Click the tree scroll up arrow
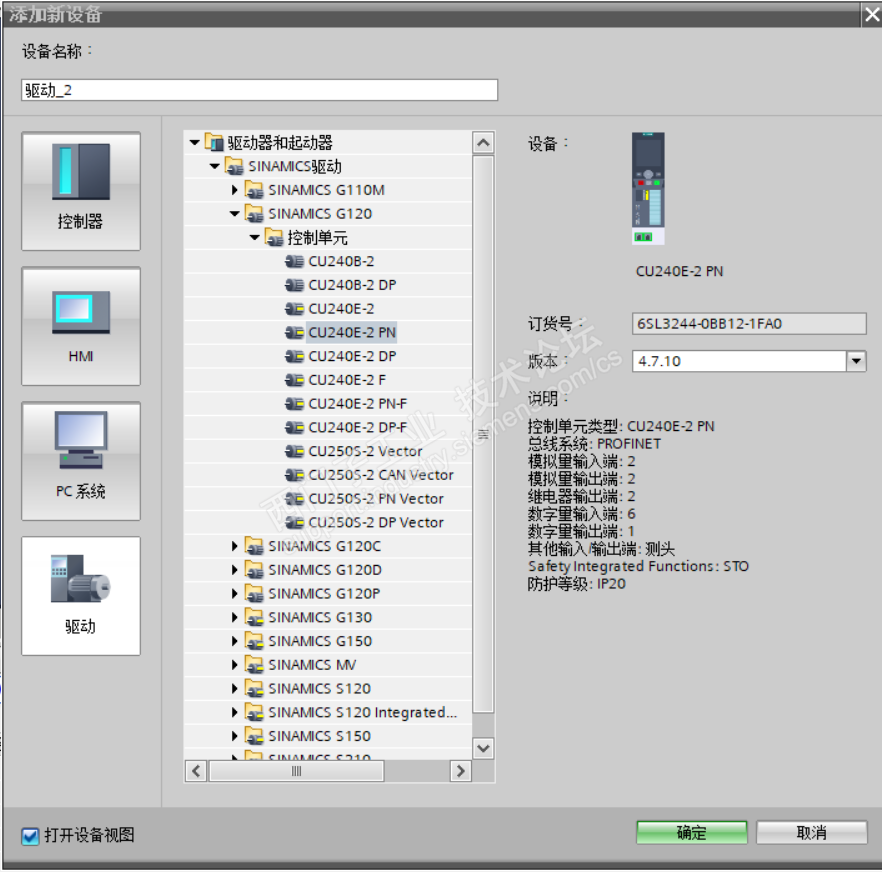Viewport: 882px width, 872px height. (x=483, y=143)
